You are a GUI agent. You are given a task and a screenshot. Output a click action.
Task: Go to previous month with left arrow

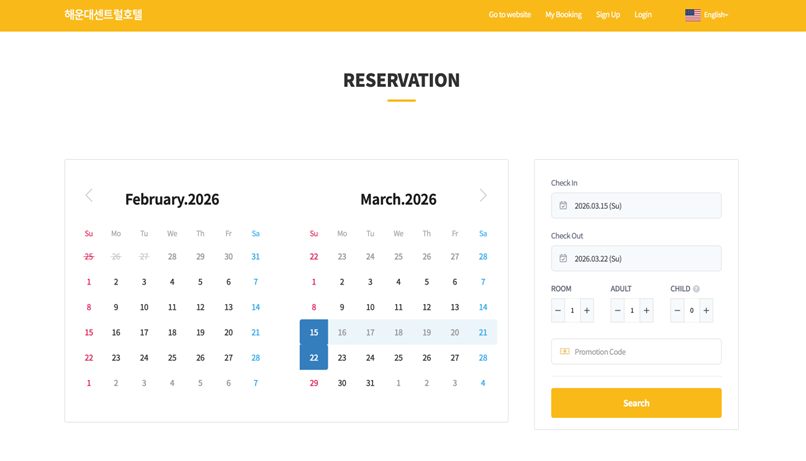(x=89, y=195)
